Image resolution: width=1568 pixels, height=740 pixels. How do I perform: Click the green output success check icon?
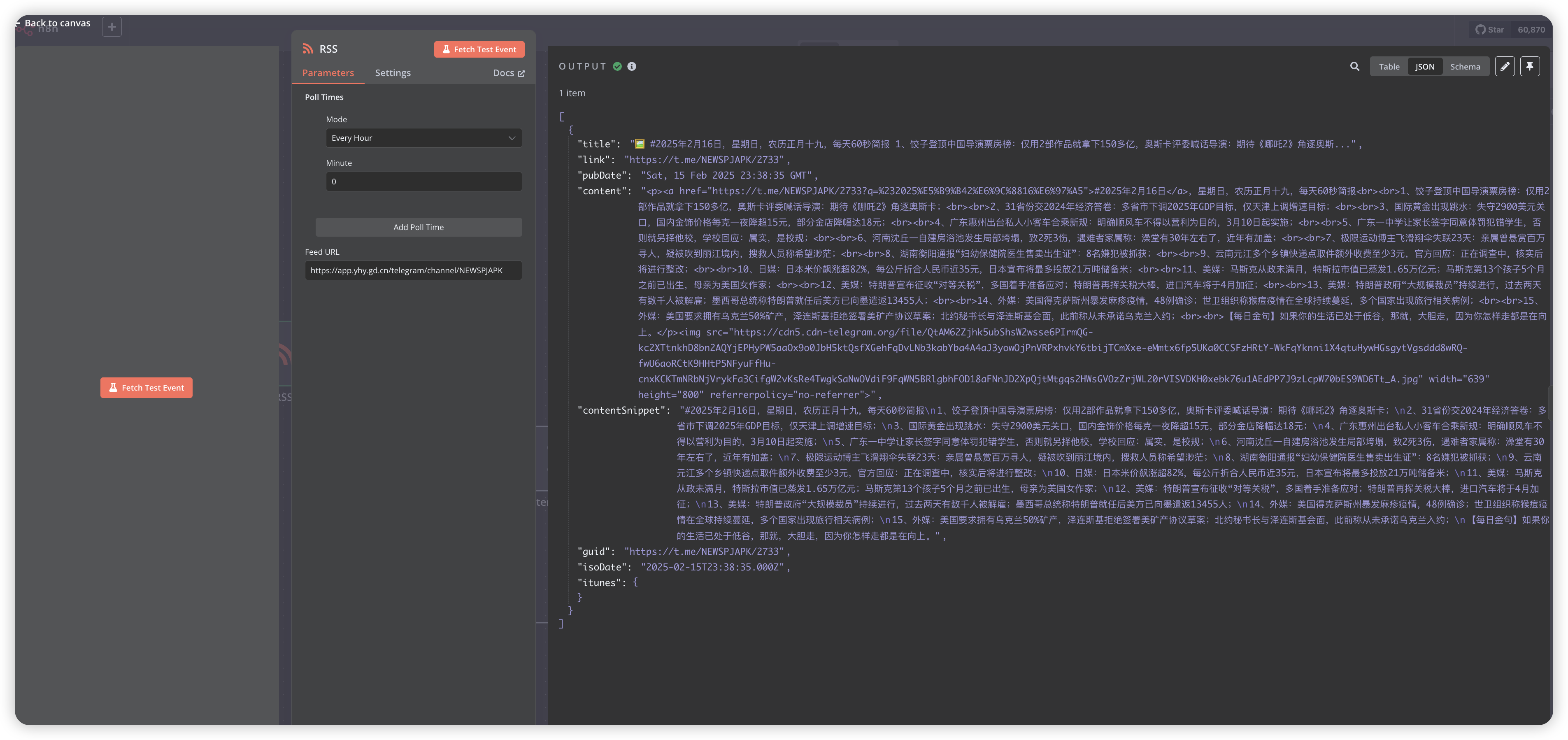pyautogui.click(x=617, y=66)
